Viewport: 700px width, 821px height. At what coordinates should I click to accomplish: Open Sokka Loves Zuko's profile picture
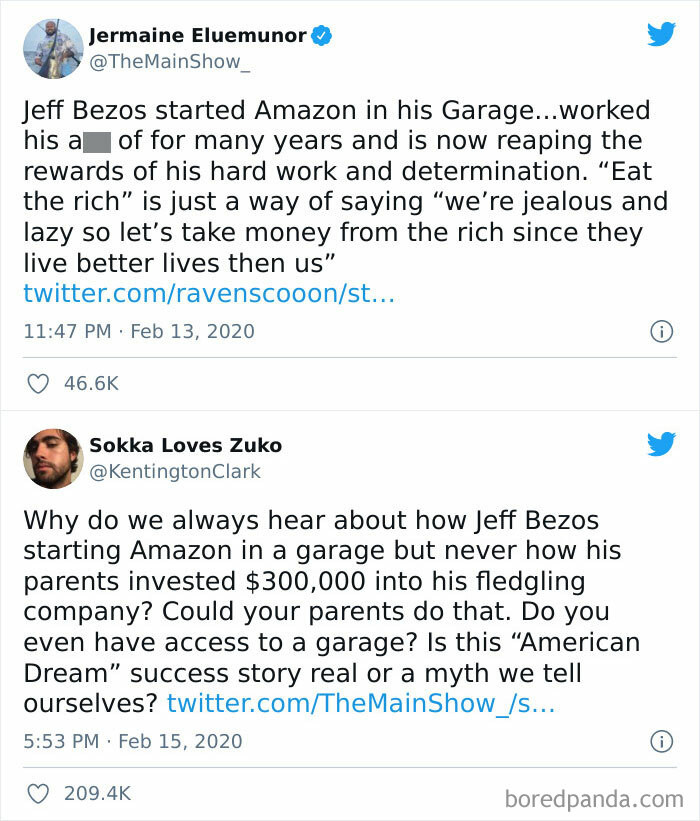click(x=52, y=459)
